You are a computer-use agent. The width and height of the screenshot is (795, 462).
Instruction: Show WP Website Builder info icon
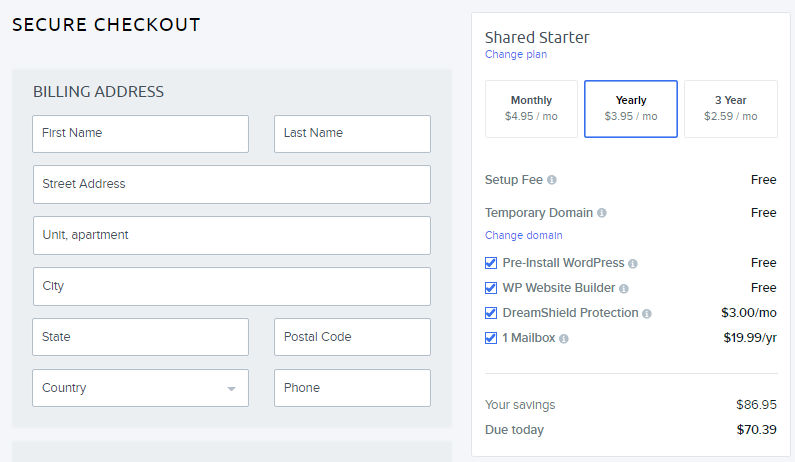click(624, 289)
